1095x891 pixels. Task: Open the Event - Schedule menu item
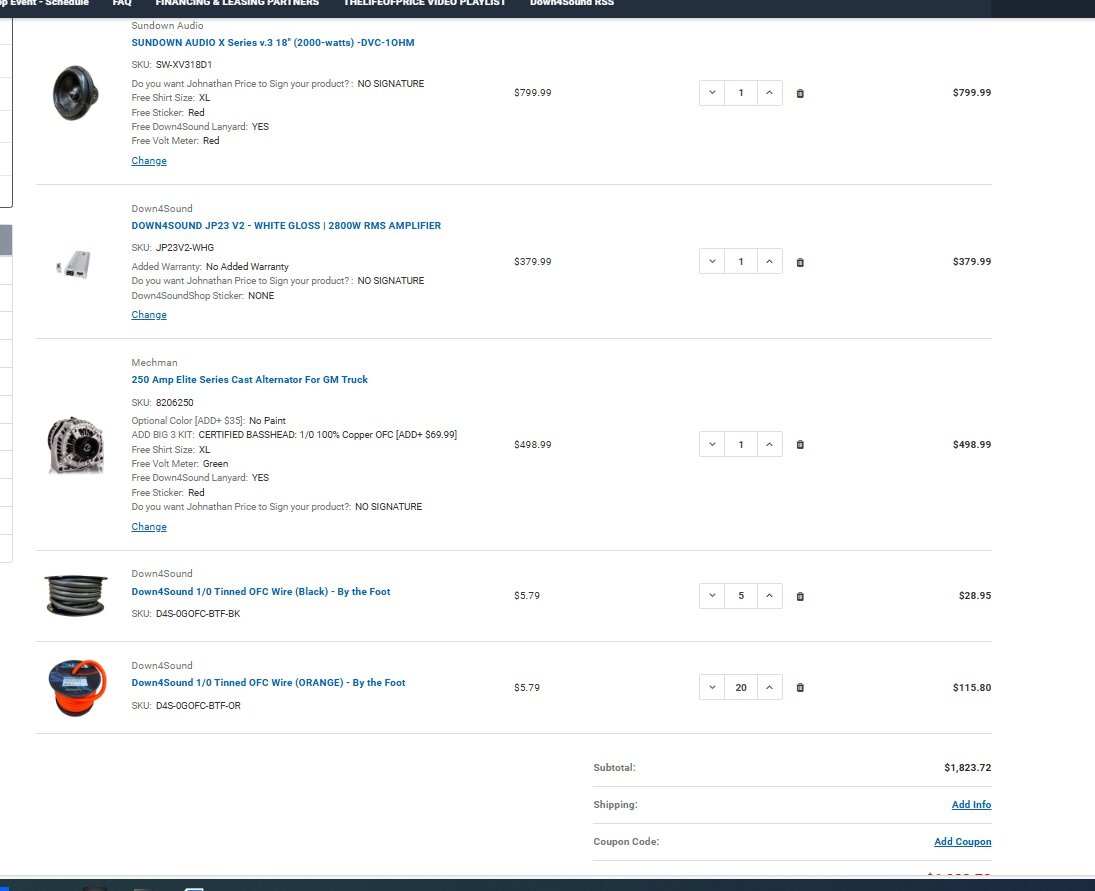click(45, 3)
